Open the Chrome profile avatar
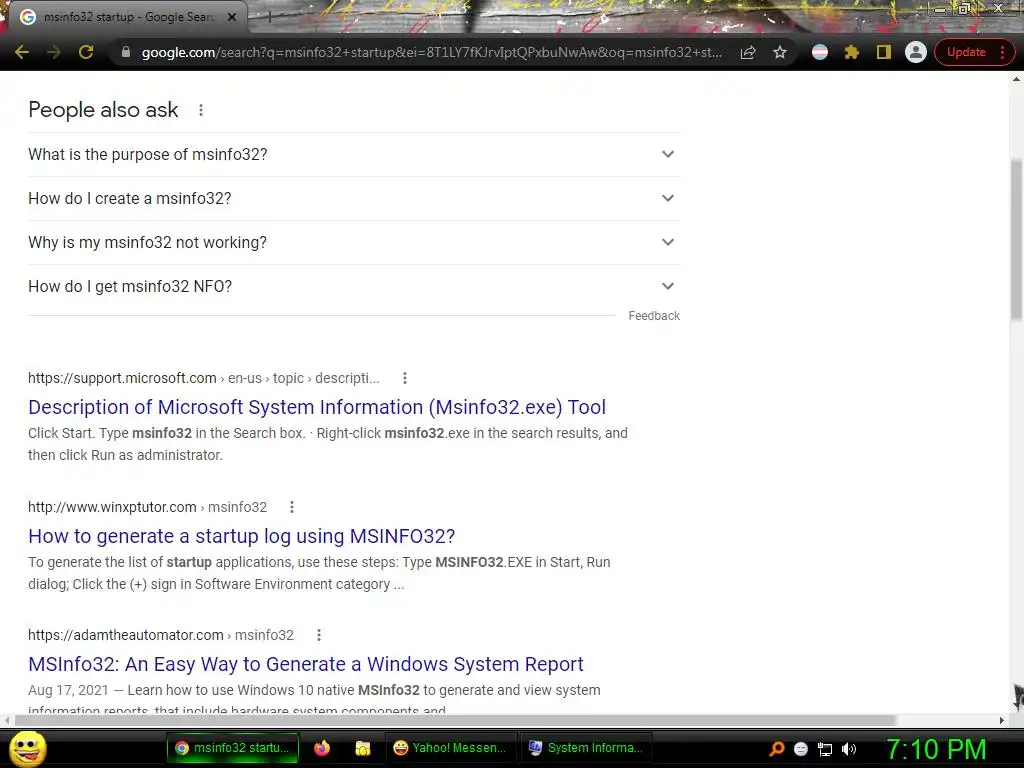Screen dimensions: 1024x768 [916, 52]
